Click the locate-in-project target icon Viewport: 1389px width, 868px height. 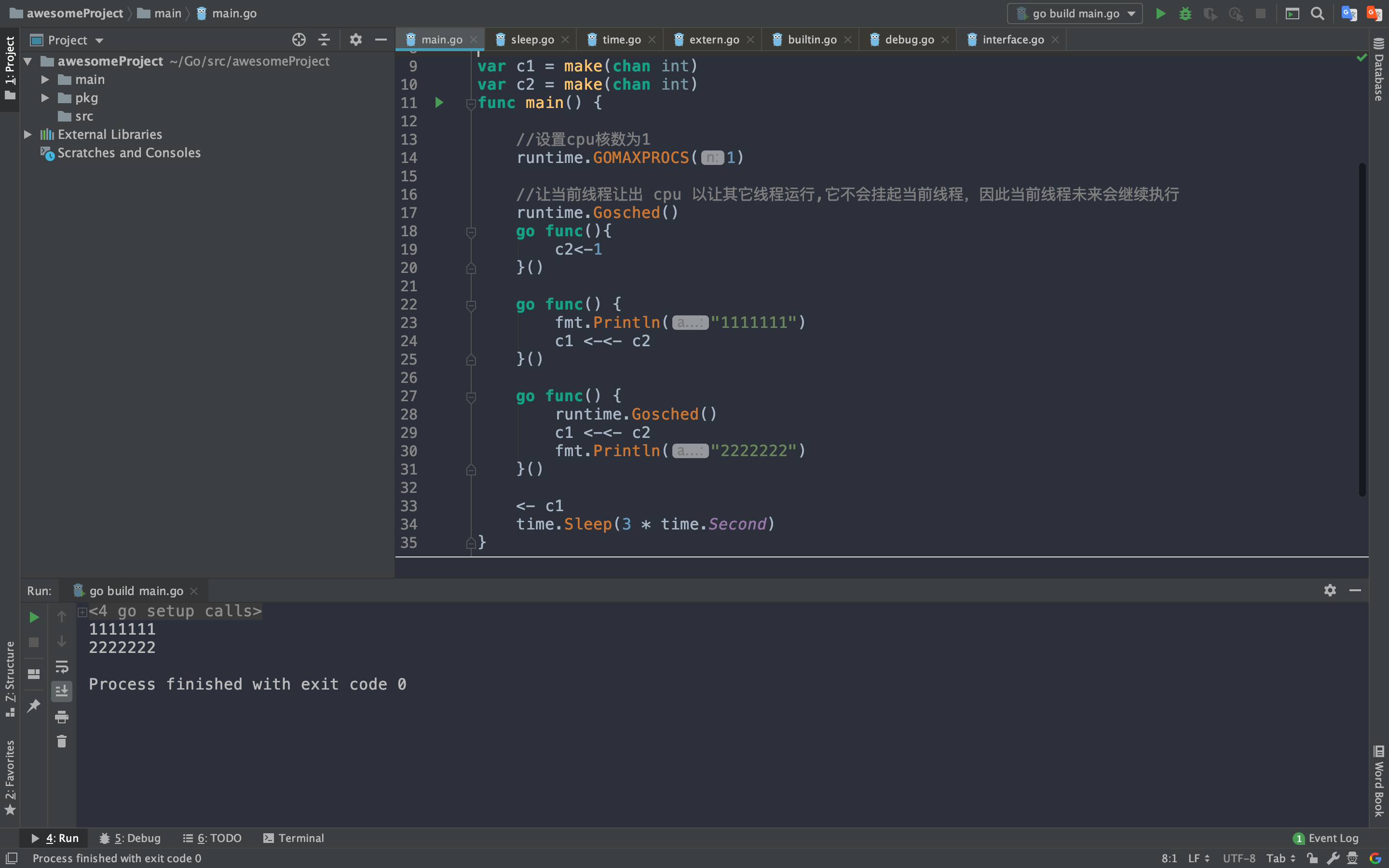299,40
